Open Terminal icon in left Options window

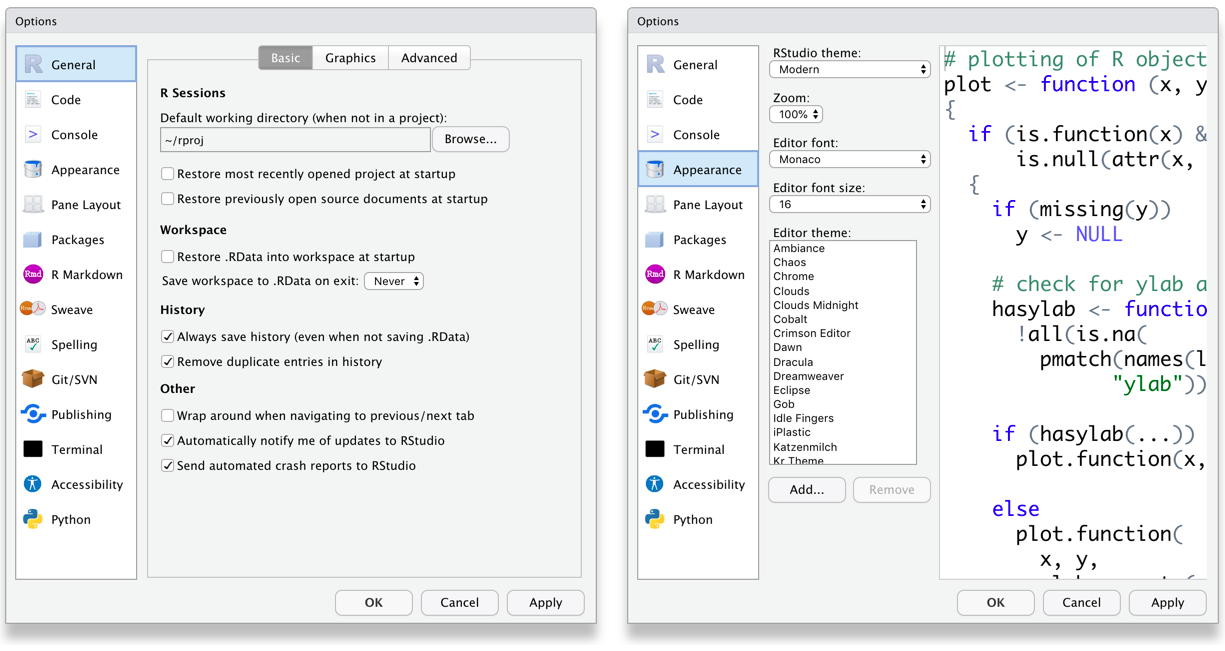coord(33,449)
